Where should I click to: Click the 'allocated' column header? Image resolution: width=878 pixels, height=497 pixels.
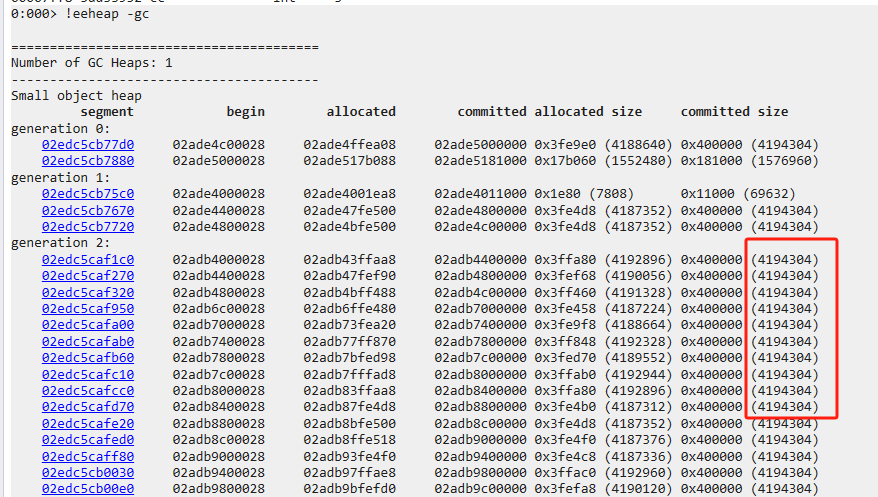coord(361,112)
